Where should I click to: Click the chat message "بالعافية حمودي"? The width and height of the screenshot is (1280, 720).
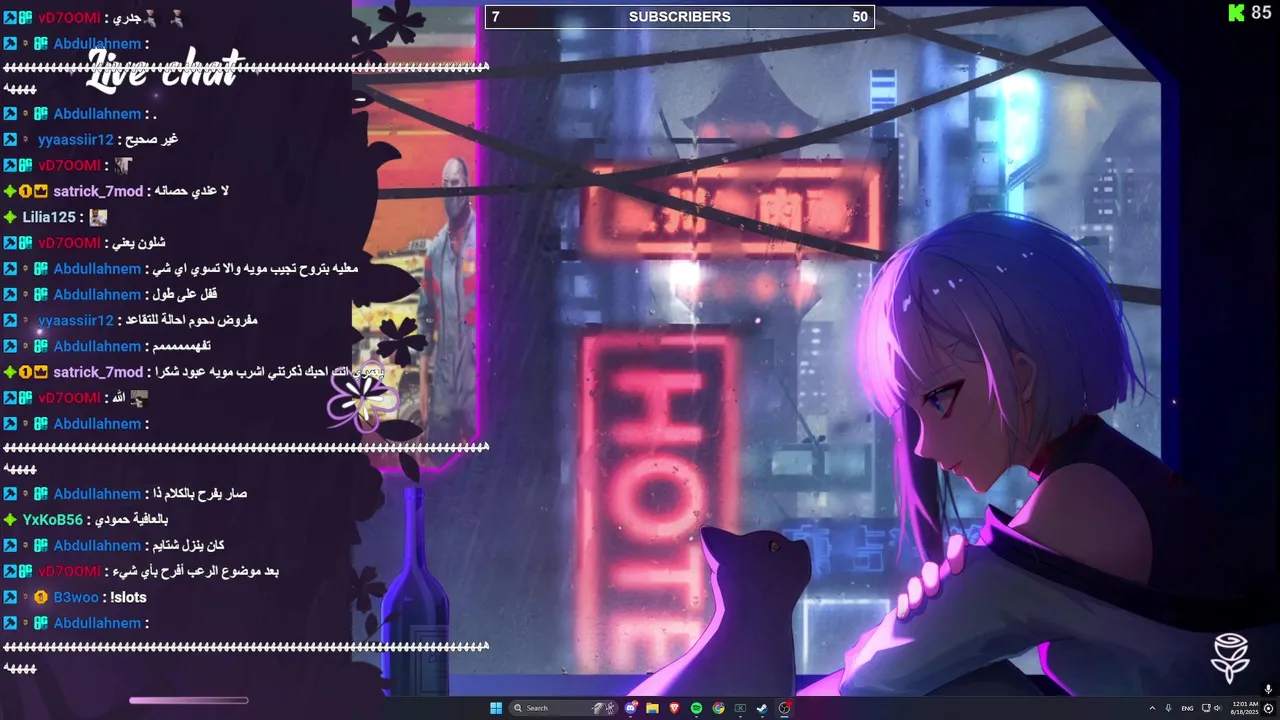click(131, 520)
